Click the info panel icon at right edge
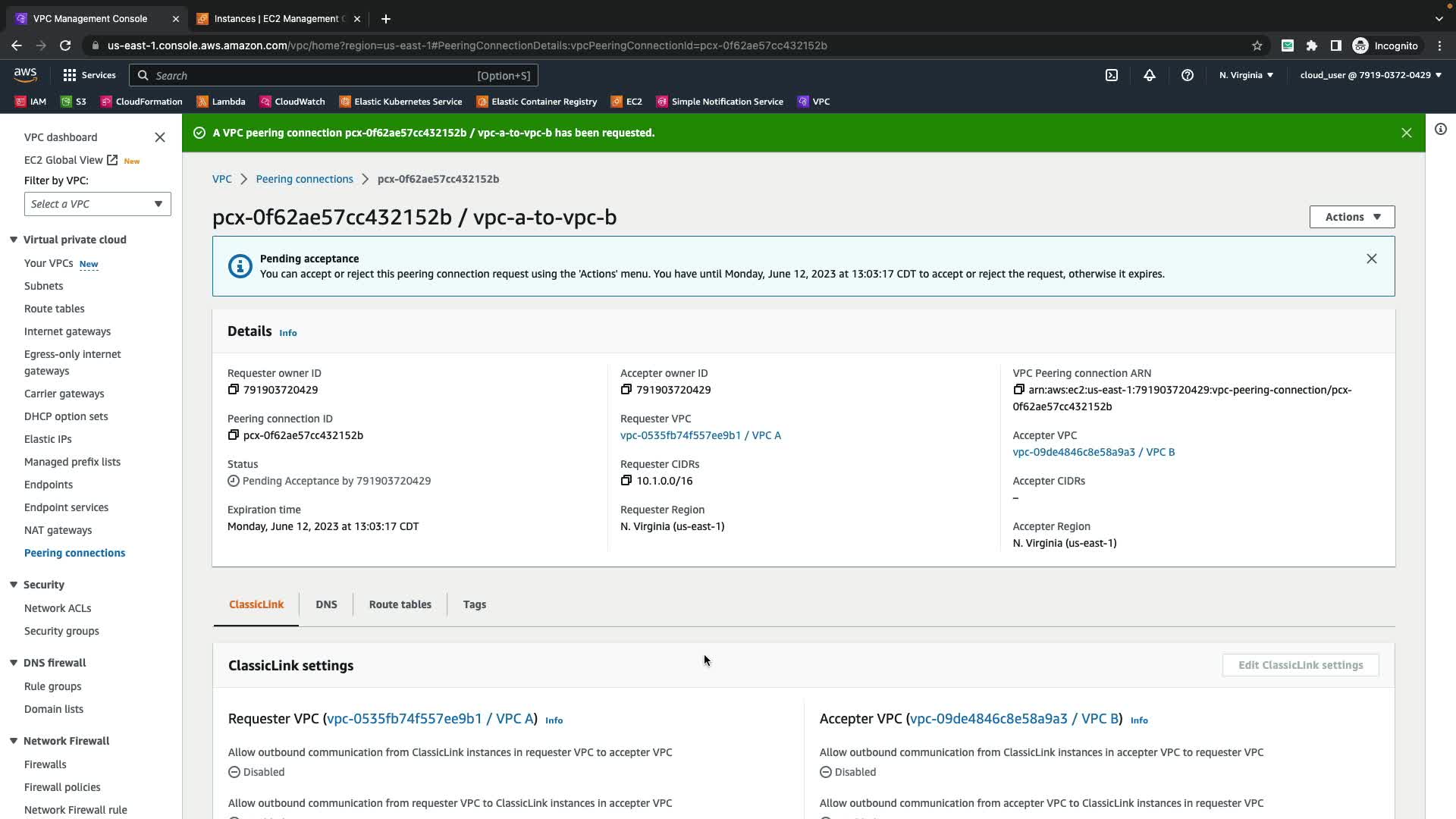 [1441, 129]
